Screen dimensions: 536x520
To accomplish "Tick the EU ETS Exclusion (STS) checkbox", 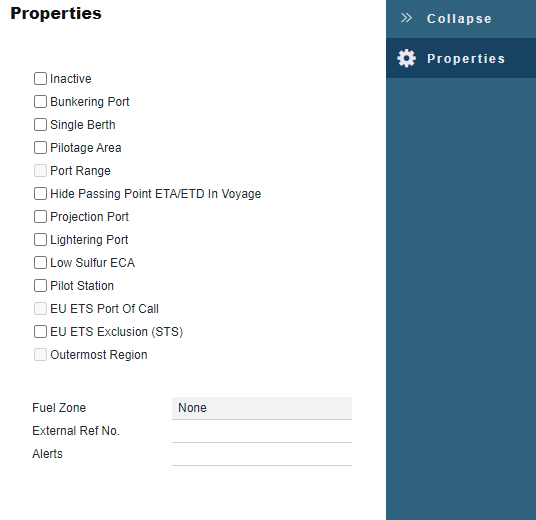I will [x=40, y=332].
